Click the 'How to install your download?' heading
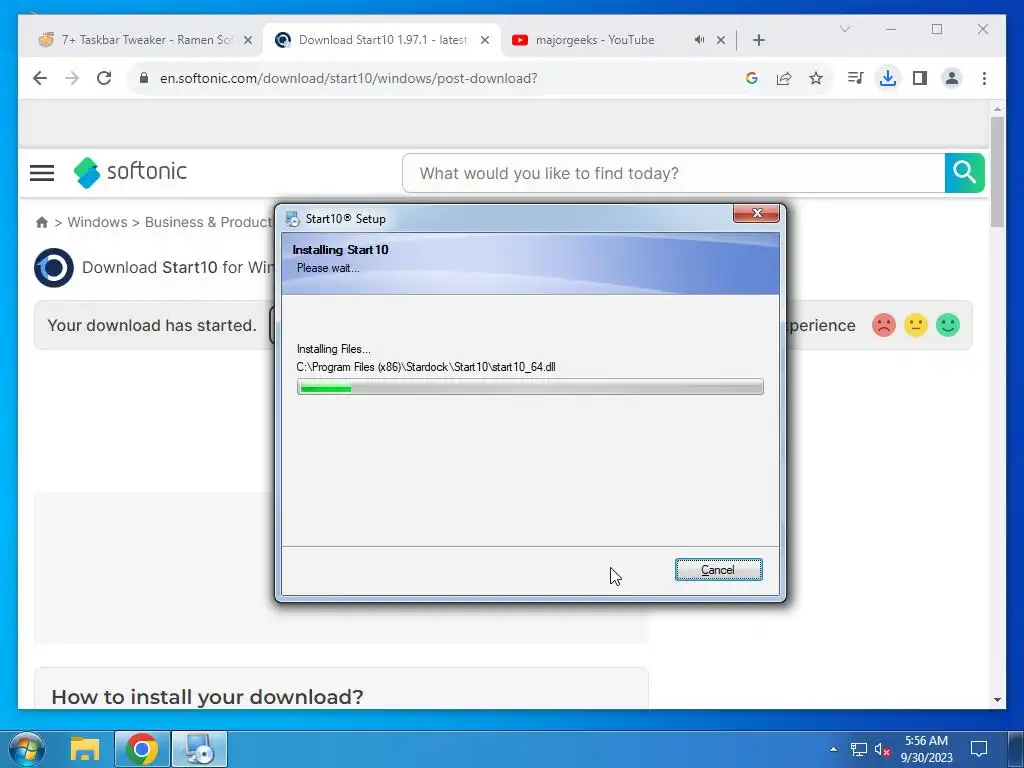The width and height of the screenshot is (1024, 768). point(207,697)
